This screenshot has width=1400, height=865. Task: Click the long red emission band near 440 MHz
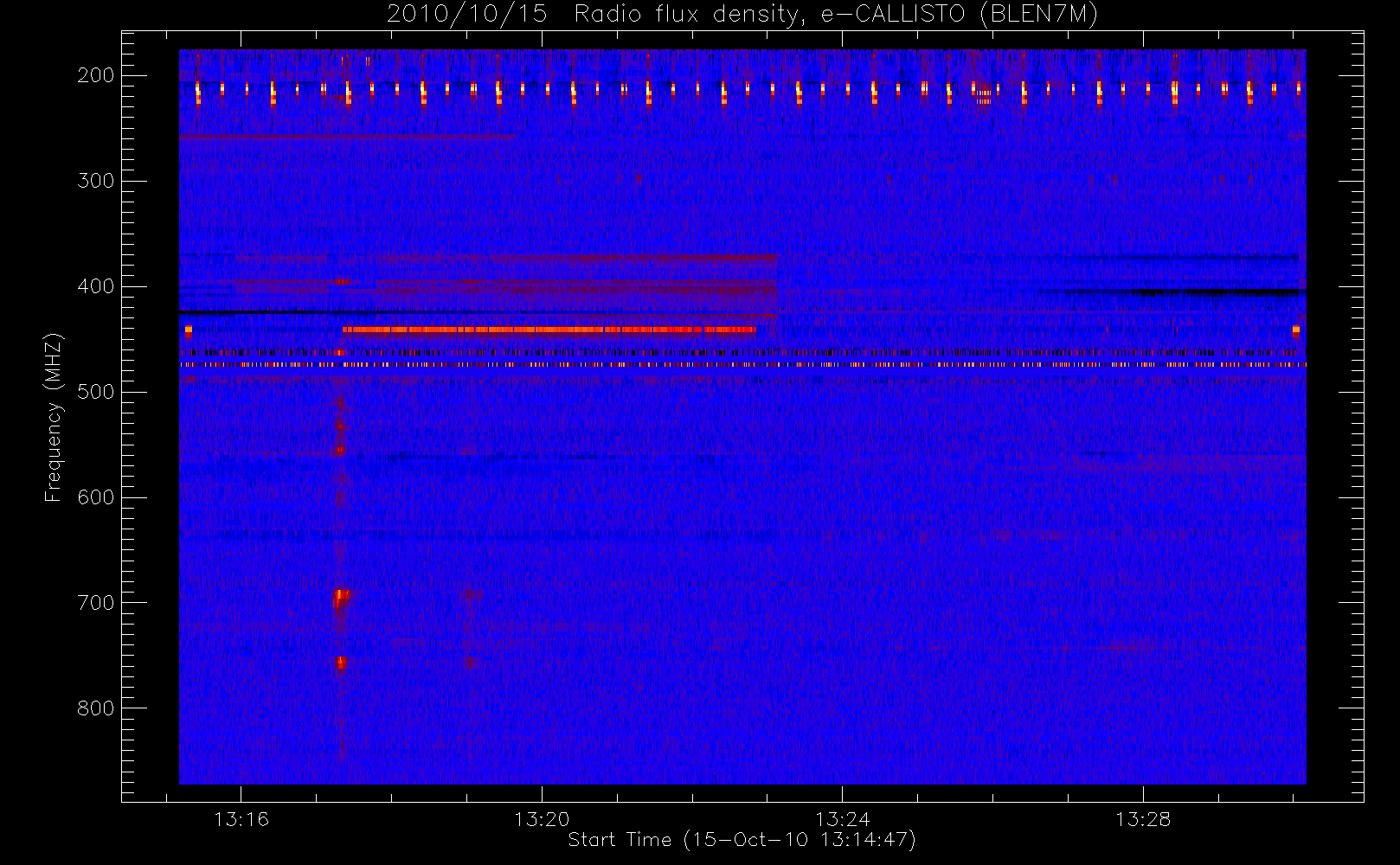click(x=549, y=330)
